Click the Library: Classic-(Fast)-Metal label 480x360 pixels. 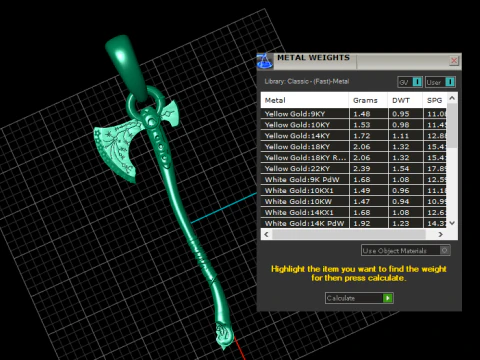click(307, 81)
